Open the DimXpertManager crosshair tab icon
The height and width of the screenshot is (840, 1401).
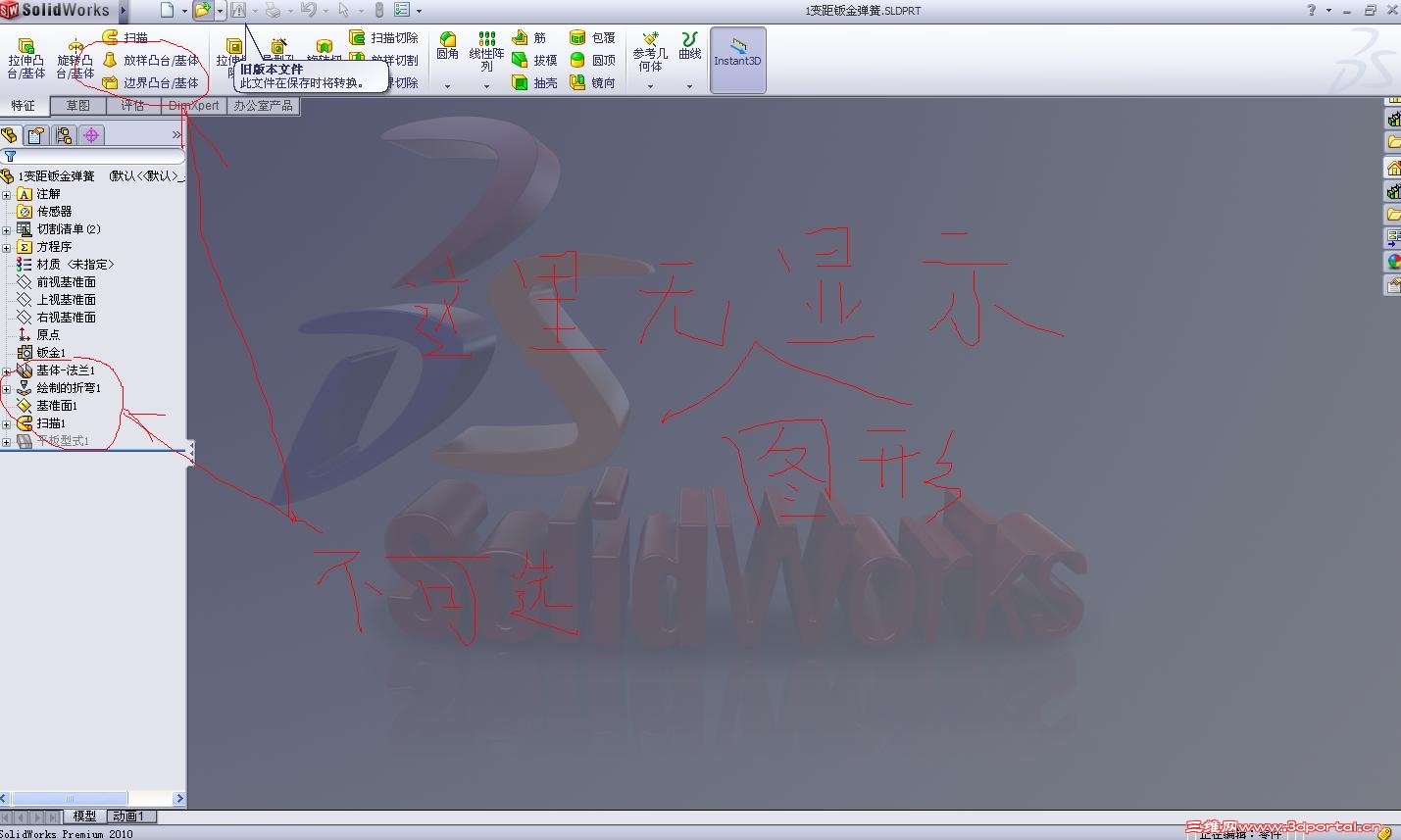tap(91, 135)
